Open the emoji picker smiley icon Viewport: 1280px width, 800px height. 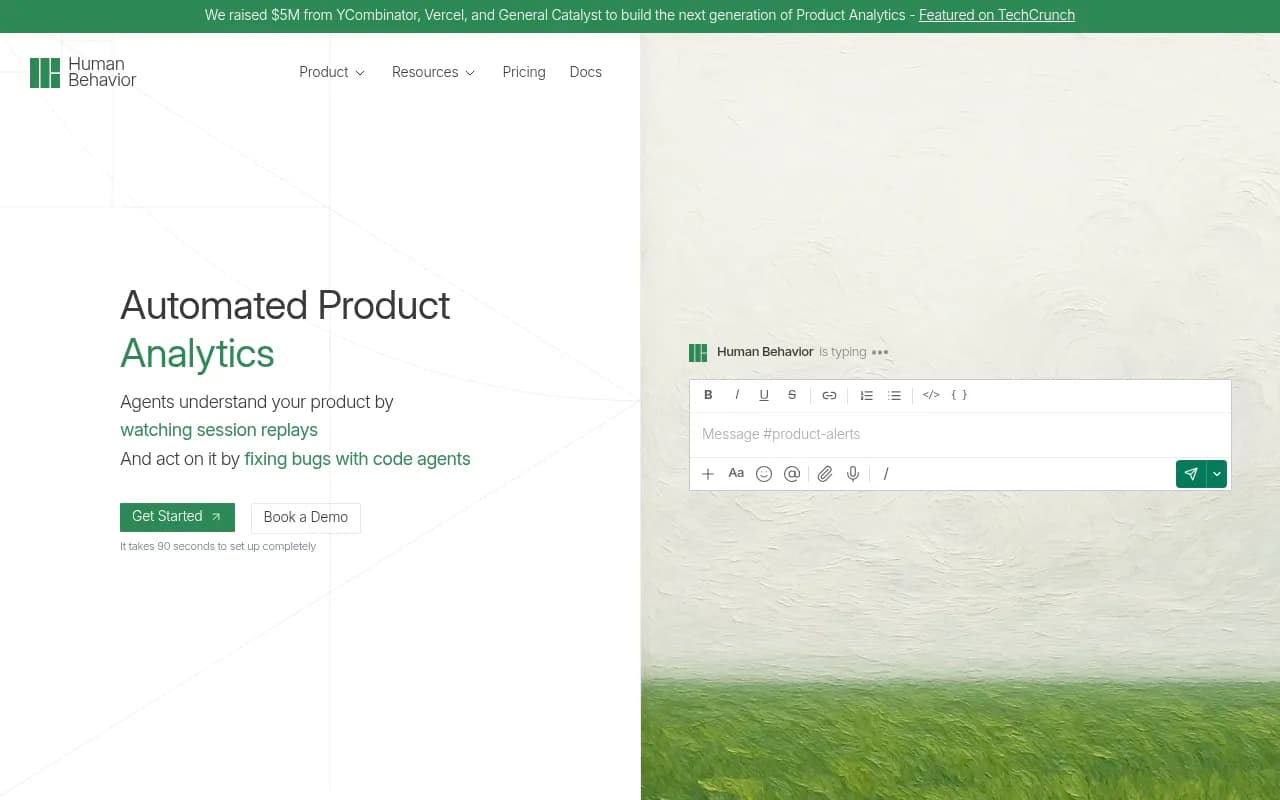[764, 474]
